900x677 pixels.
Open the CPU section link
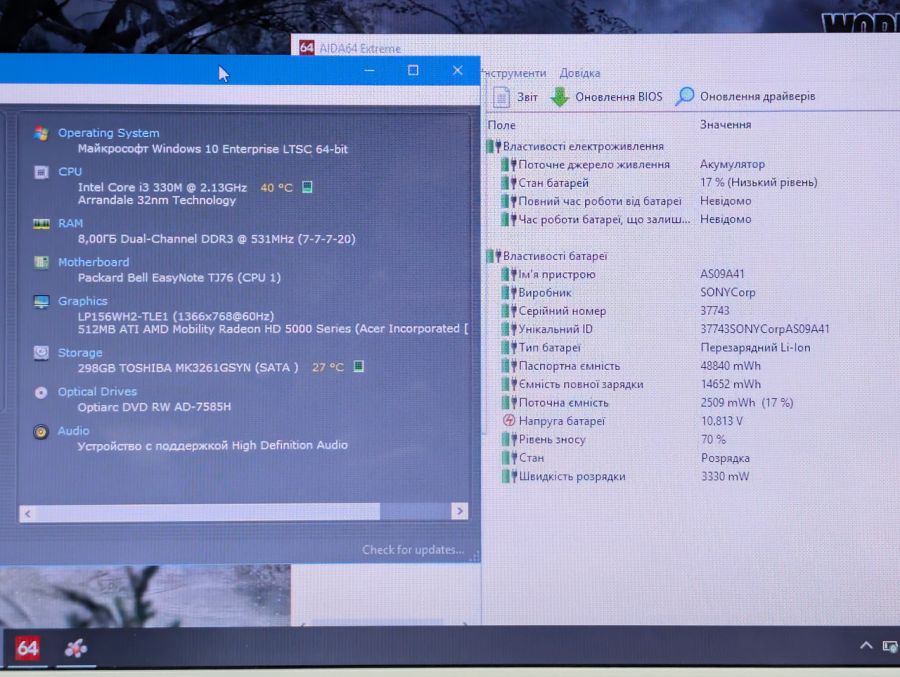(x=70, y=171)
